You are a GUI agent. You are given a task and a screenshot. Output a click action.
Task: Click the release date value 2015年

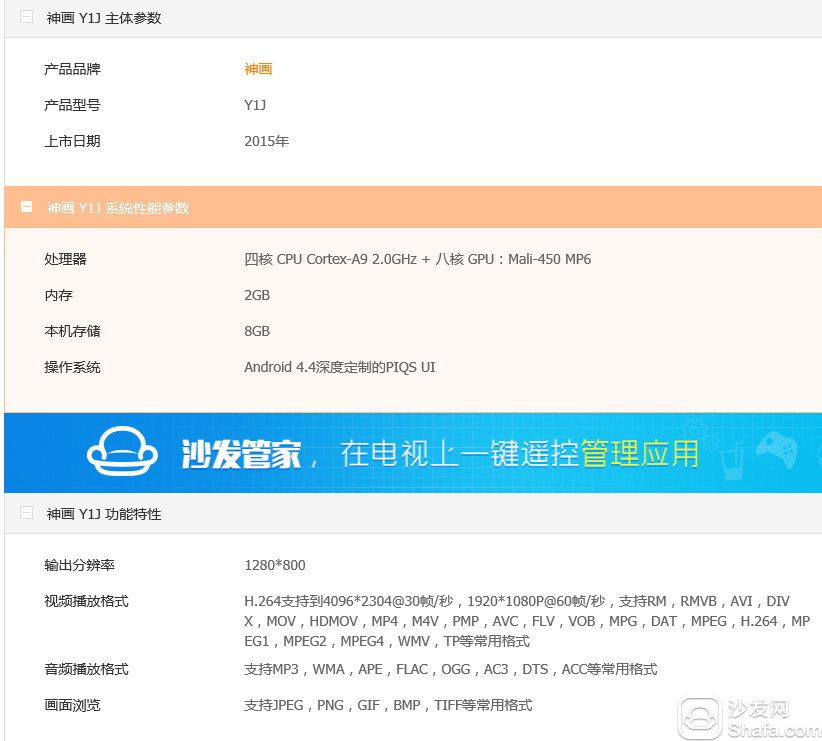267,142
